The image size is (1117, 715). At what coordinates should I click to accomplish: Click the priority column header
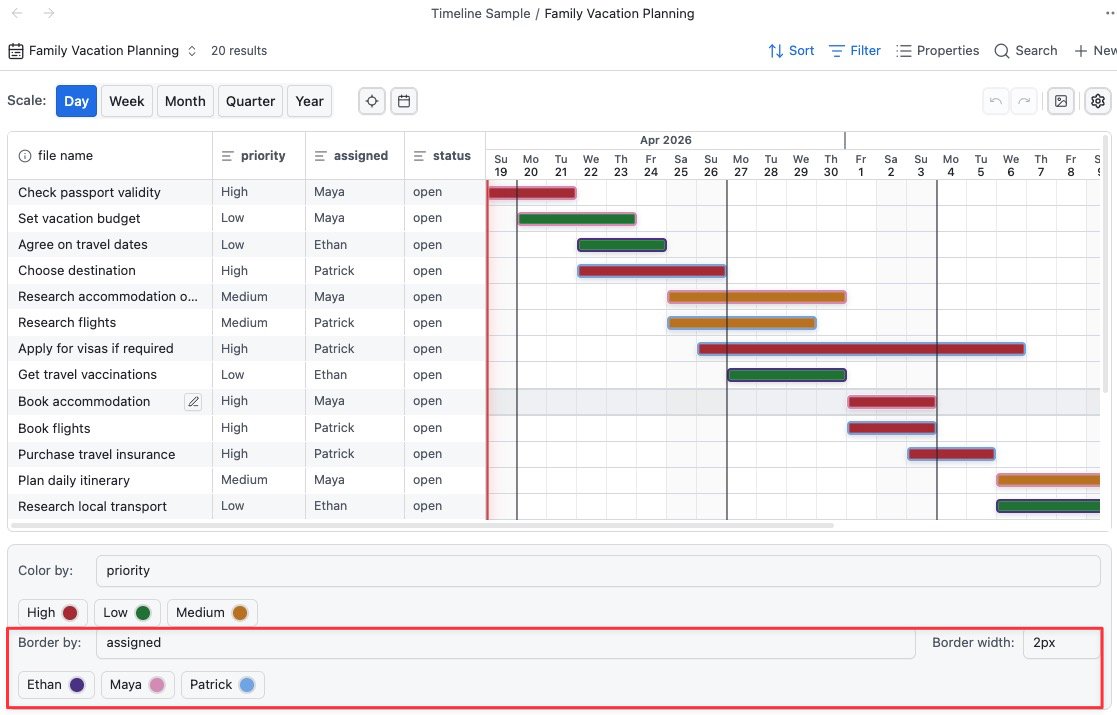259,155
